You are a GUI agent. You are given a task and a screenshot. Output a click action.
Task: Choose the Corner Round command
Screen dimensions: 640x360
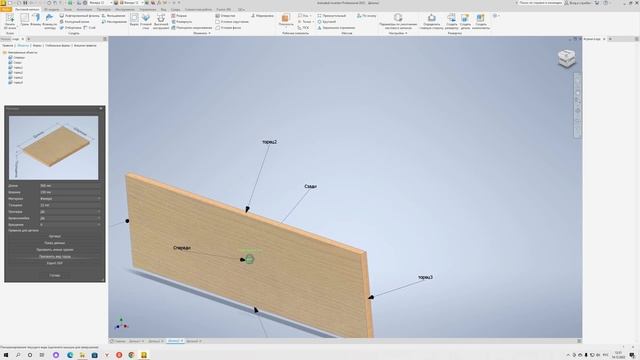(x=232, y=22)
